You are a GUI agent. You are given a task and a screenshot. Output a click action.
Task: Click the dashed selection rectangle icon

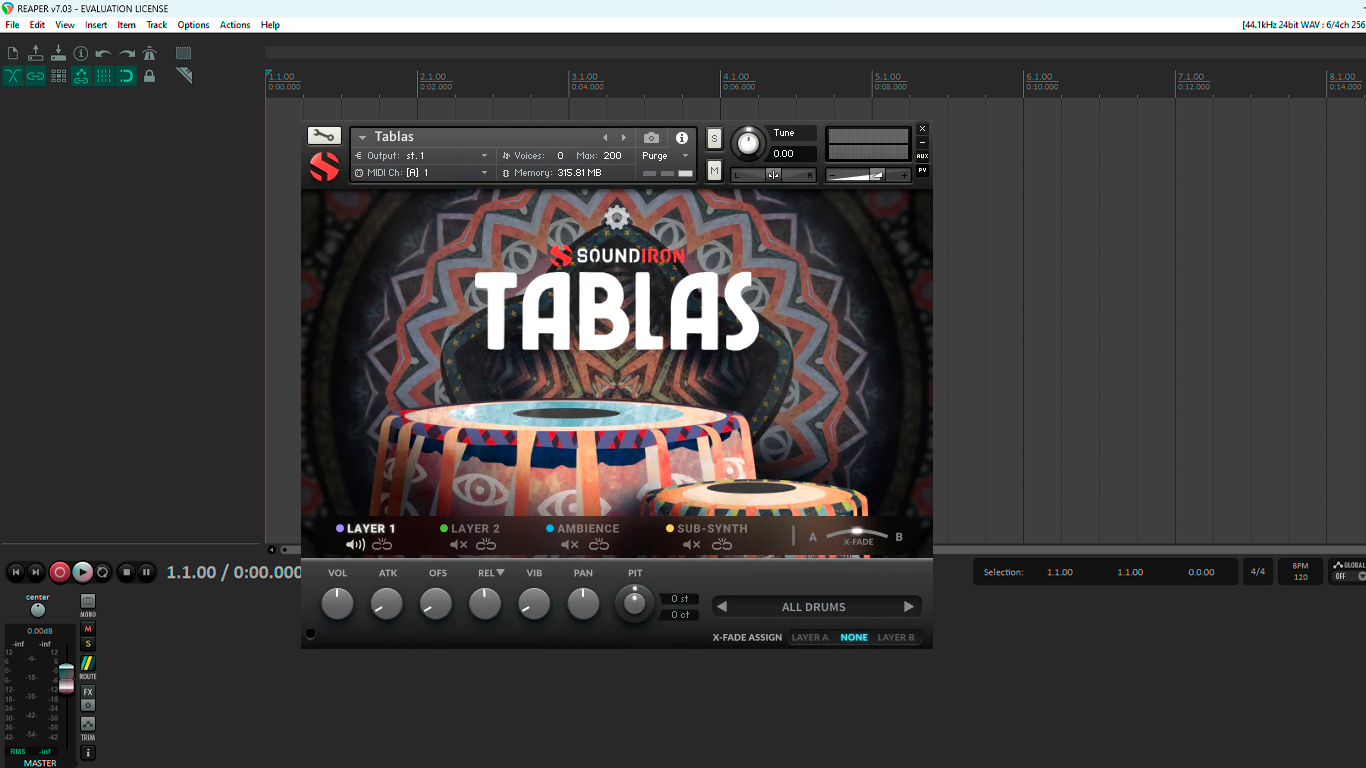point(184,53)
